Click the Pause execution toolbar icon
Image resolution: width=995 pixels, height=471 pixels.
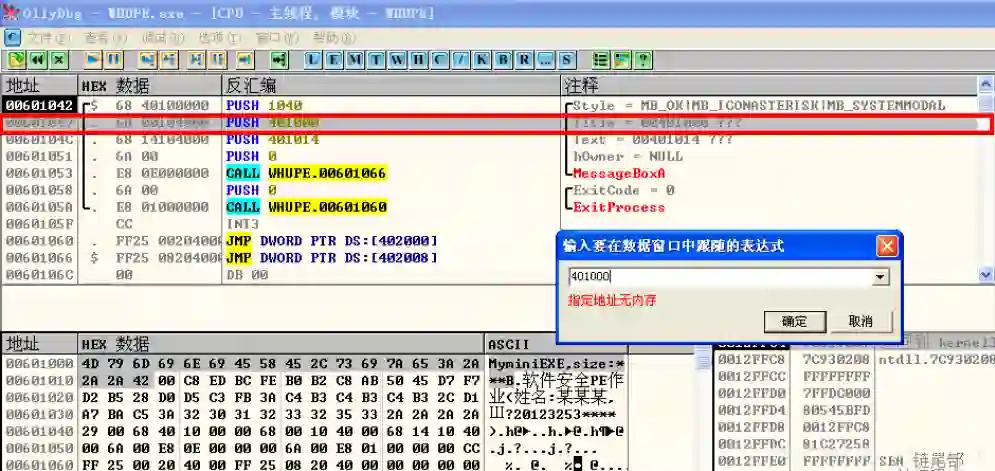[114, 60]
